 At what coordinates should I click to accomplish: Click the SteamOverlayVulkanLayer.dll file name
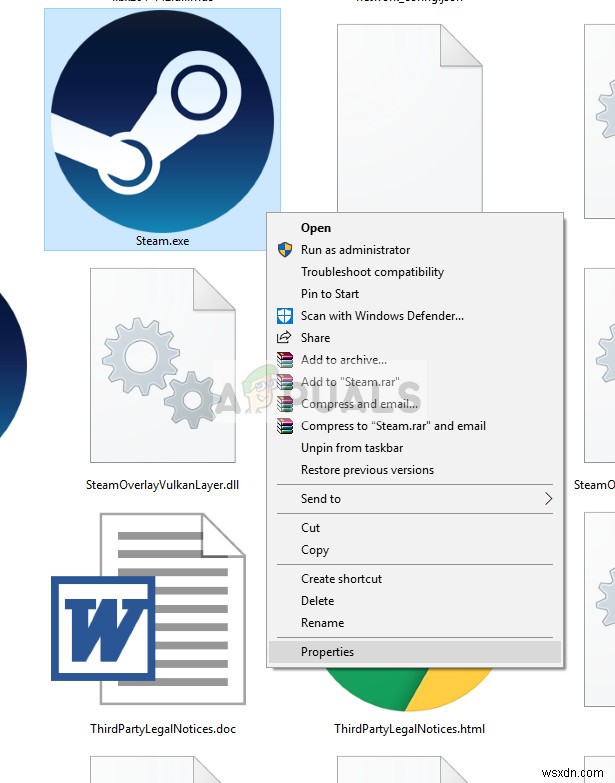click(163, 485)
